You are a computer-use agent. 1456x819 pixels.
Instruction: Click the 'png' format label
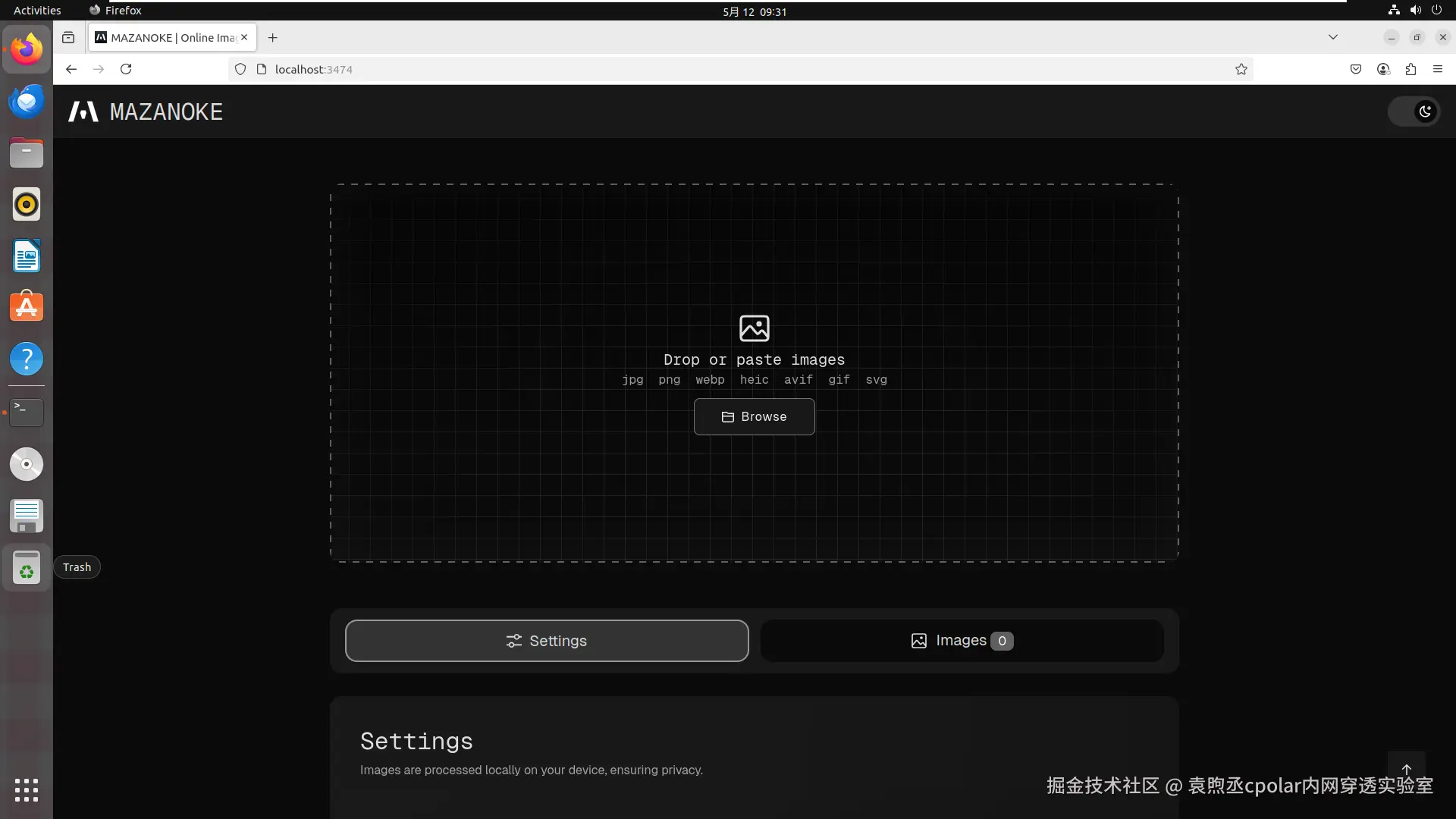(670, 380)
